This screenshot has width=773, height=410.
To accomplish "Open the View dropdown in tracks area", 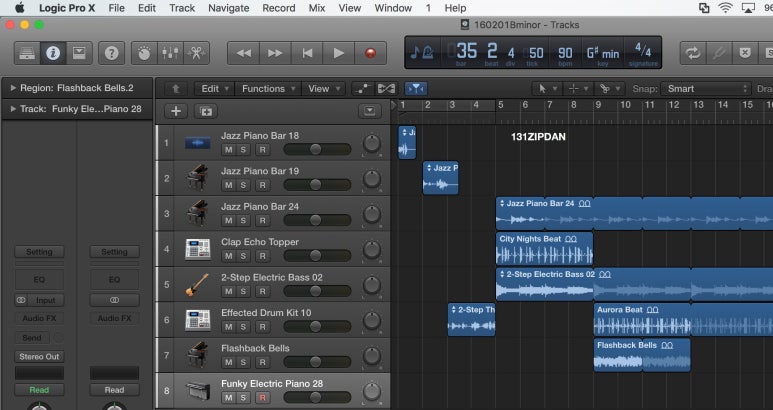I will [324, 89].
